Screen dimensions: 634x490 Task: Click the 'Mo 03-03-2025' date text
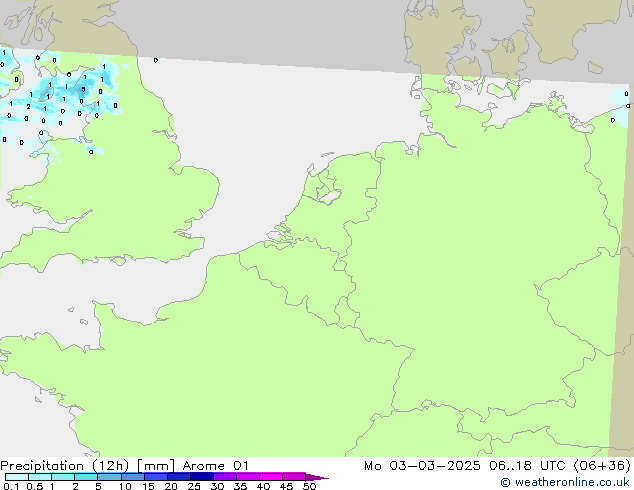(x=422, y=466)
